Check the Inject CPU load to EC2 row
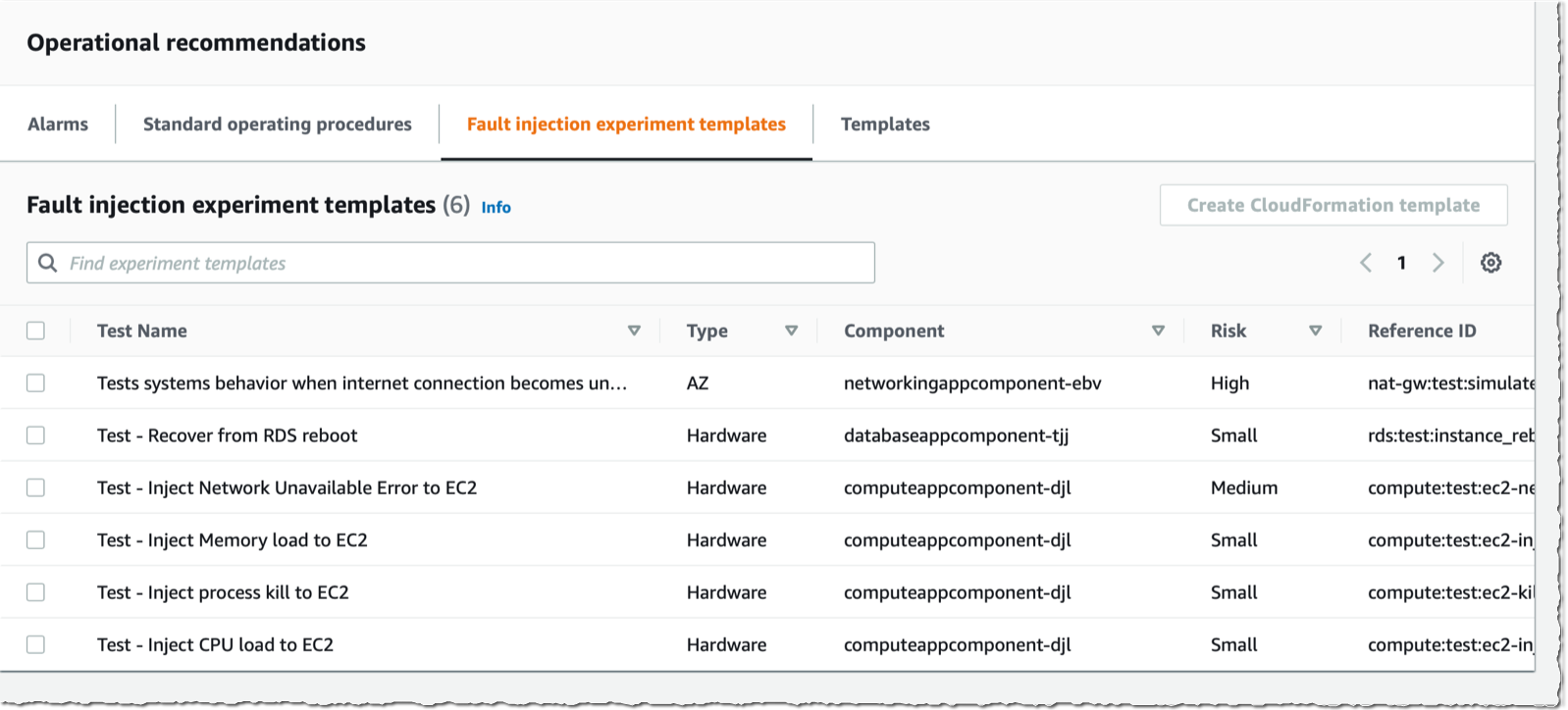This screenshot has height=710, width=1568. click(x=36, y=644)
